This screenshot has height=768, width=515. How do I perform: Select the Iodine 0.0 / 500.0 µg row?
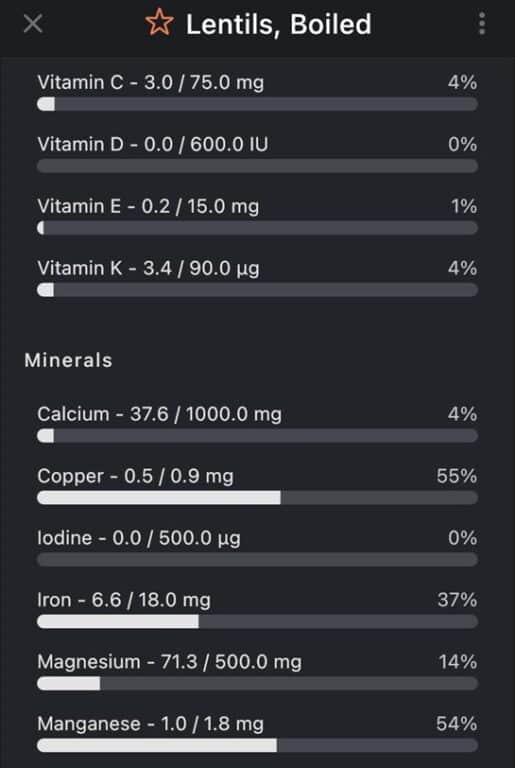[x=257, y=548]
